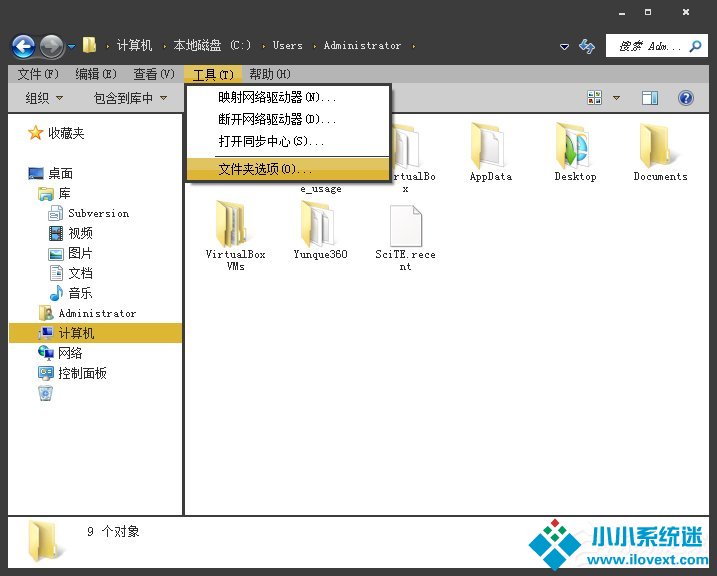The width and height of the screenshot is (717, 576).
Task: Close the explorer window
Action: tap(685, 12)
